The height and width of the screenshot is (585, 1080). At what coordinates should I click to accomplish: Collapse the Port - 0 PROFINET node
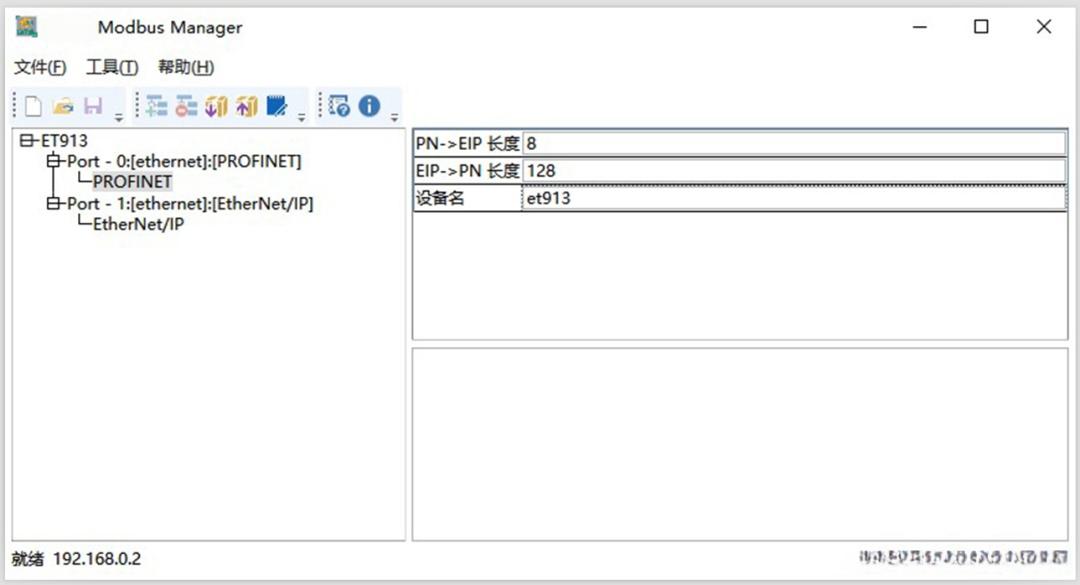coord(53,161)
